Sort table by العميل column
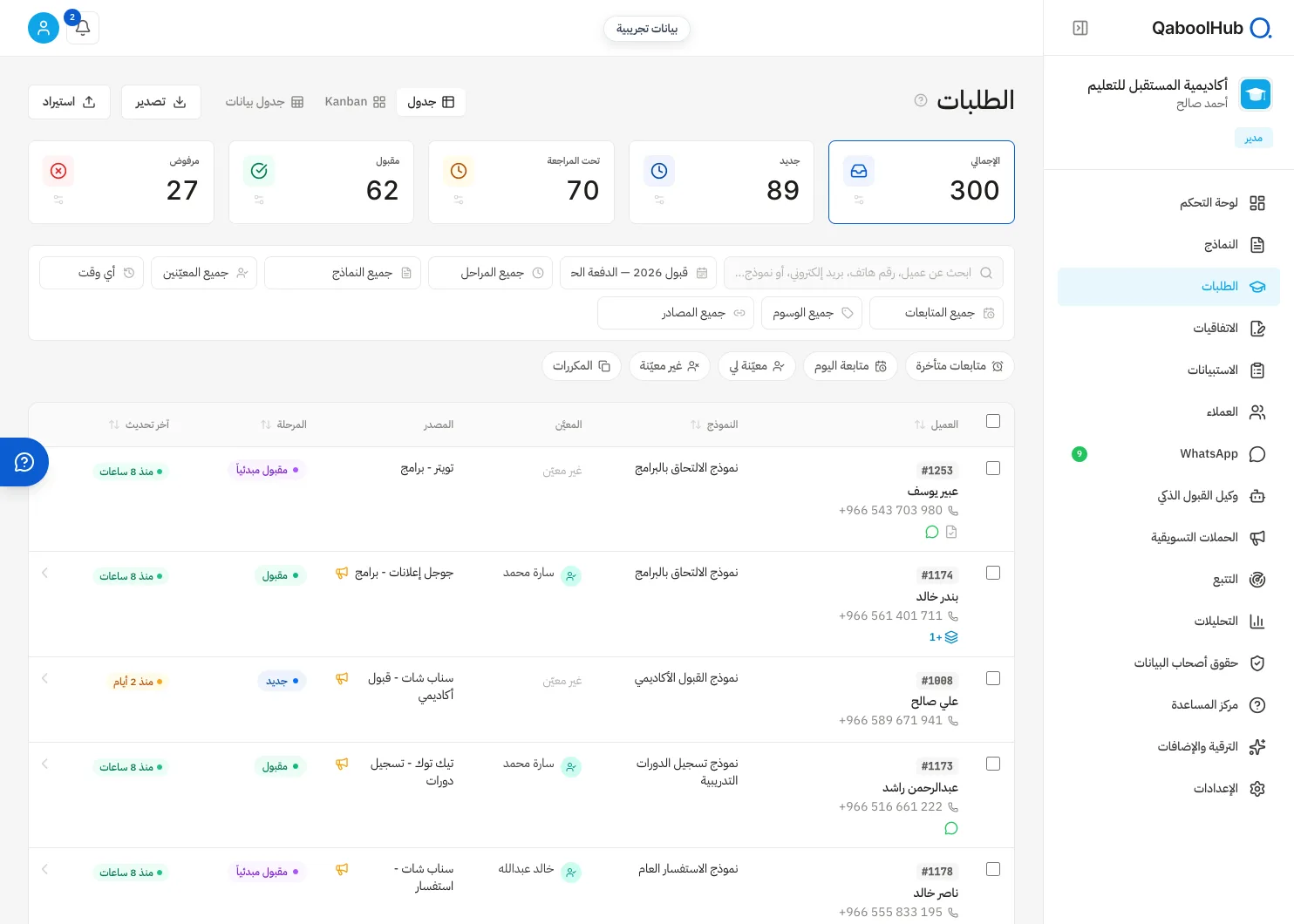 tap(936, 425)
